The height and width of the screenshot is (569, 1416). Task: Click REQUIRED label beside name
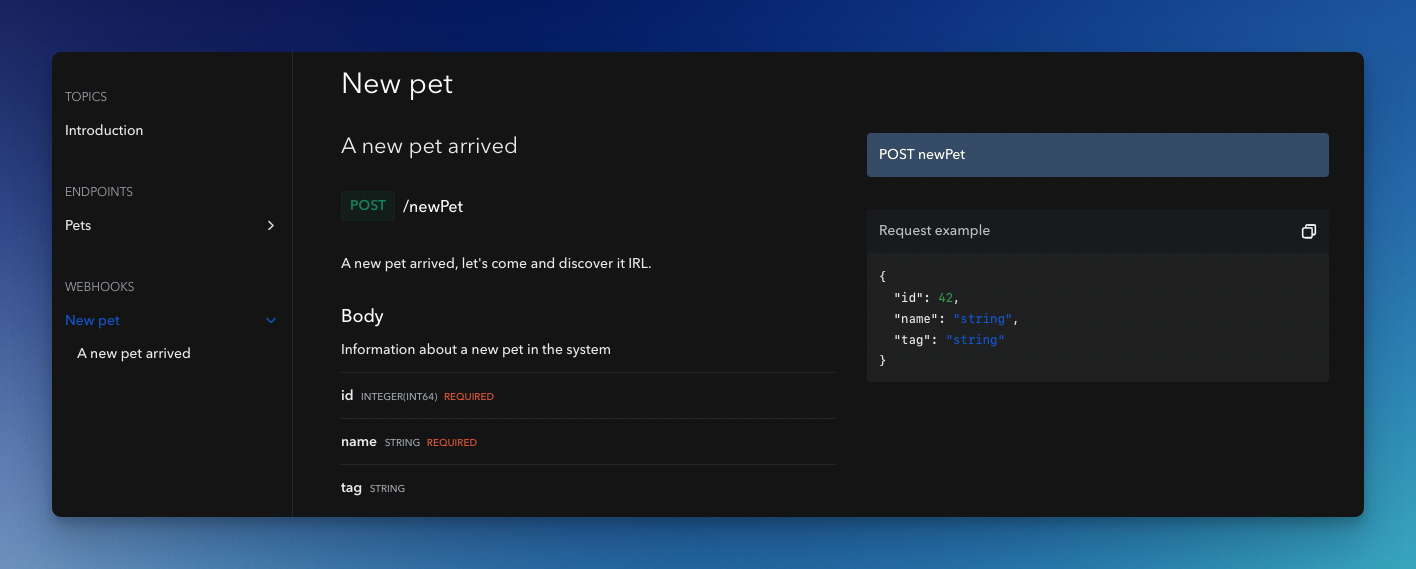(452, 443)
